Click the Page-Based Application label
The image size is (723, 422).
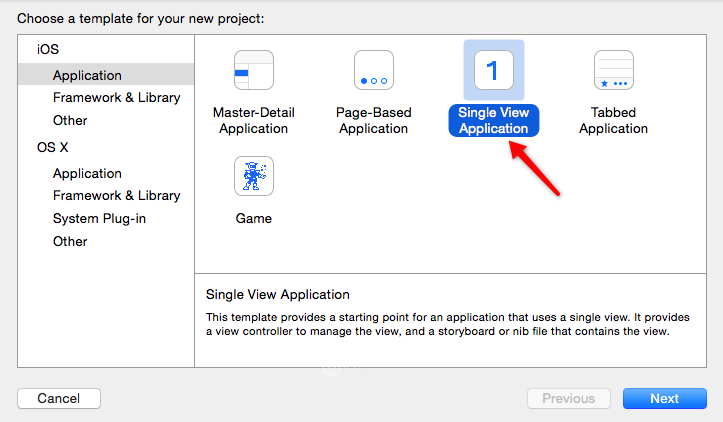[x=374, y=120]
